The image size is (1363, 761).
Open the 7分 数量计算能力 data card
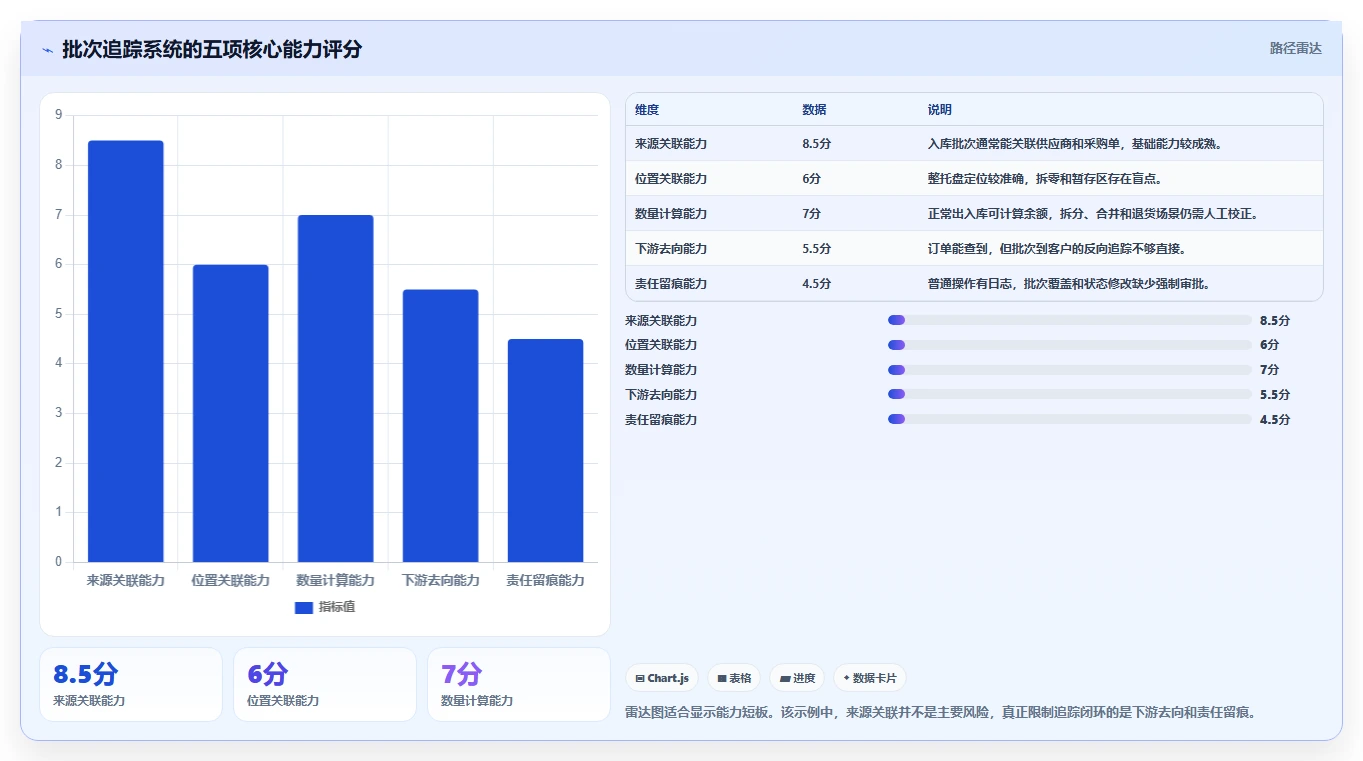[519, 684]
